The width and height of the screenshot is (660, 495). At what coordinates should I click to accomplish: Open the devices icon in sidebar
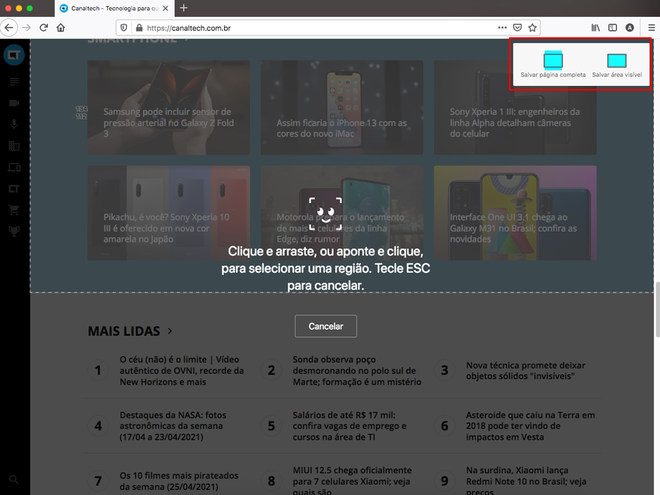pos(14,167)
